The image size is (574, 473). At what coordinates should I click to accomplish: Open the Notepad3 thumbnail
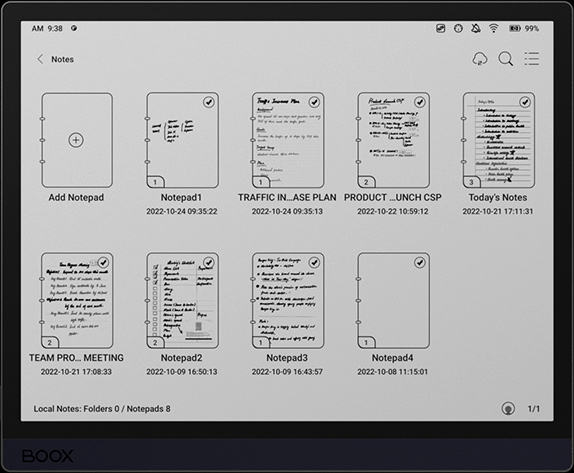(288, 301)
